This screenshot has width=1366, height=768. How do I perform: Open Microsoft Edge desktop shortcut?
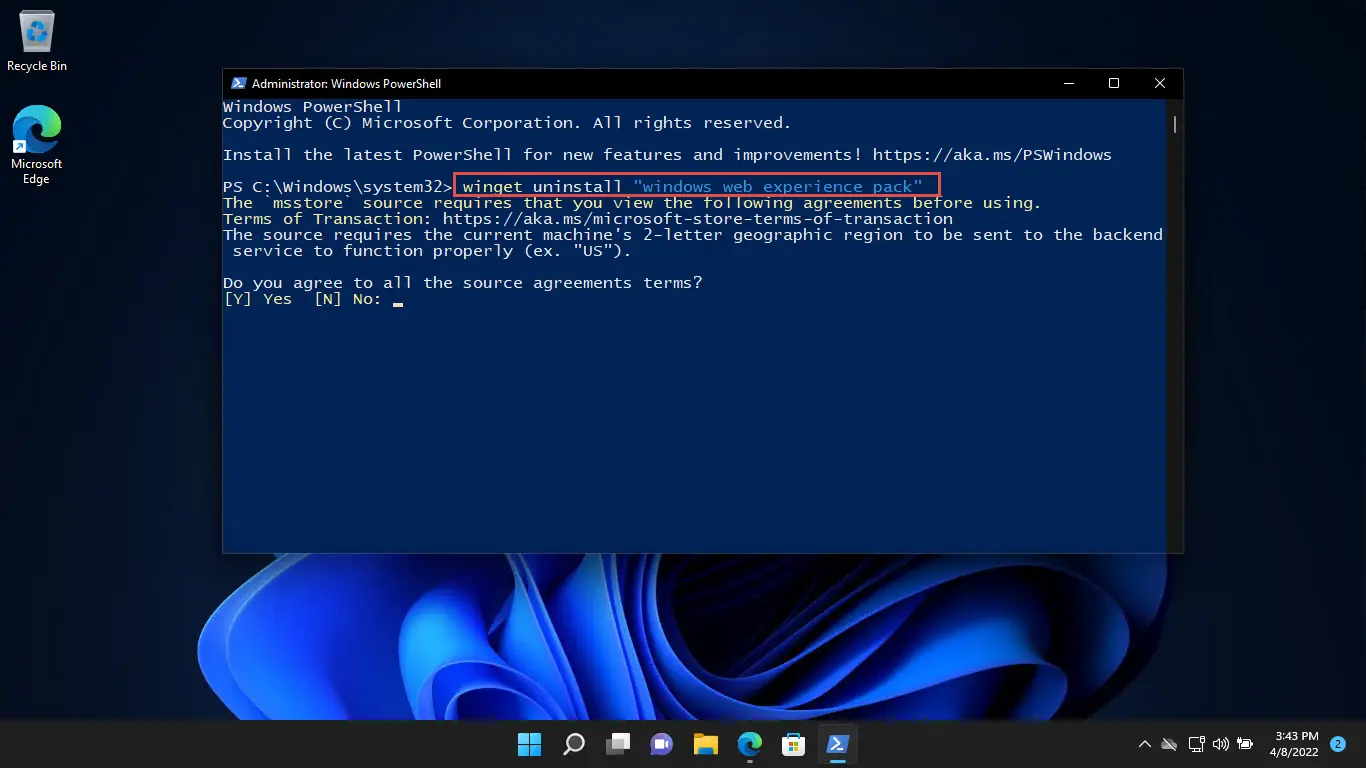coord(37,145)
